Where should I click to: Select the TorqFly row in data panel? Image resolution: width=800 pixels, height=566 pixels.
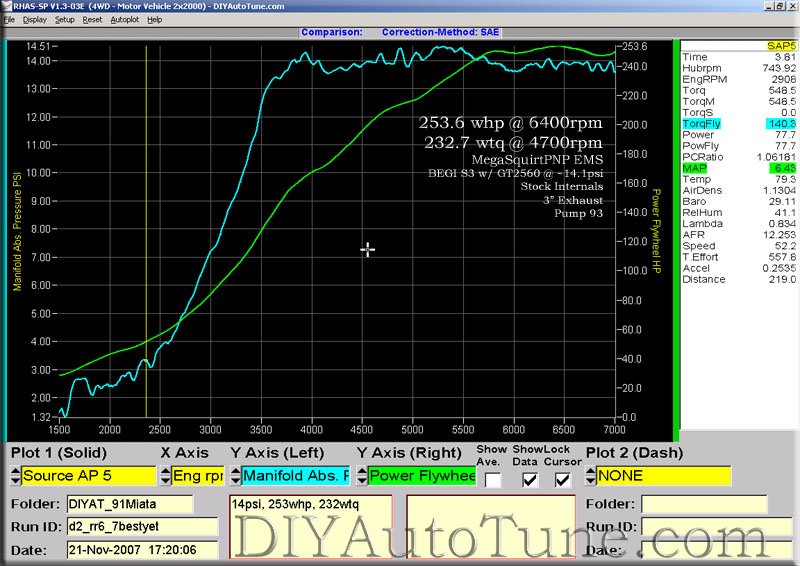tap(739, 124)
